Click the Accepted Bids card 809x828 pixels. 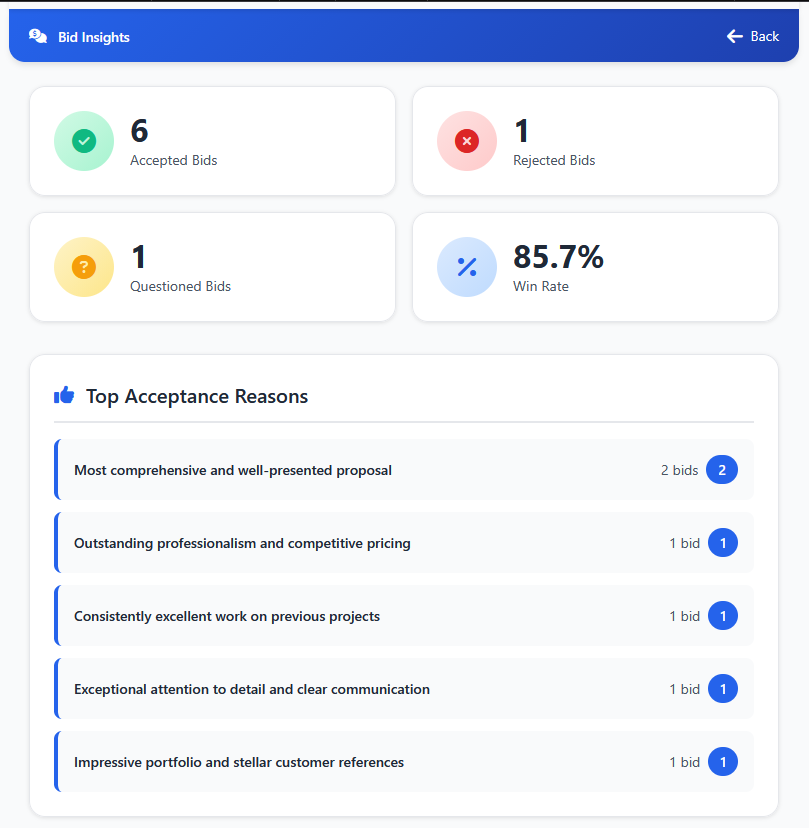pyautogui.click(x=212, y=141)
